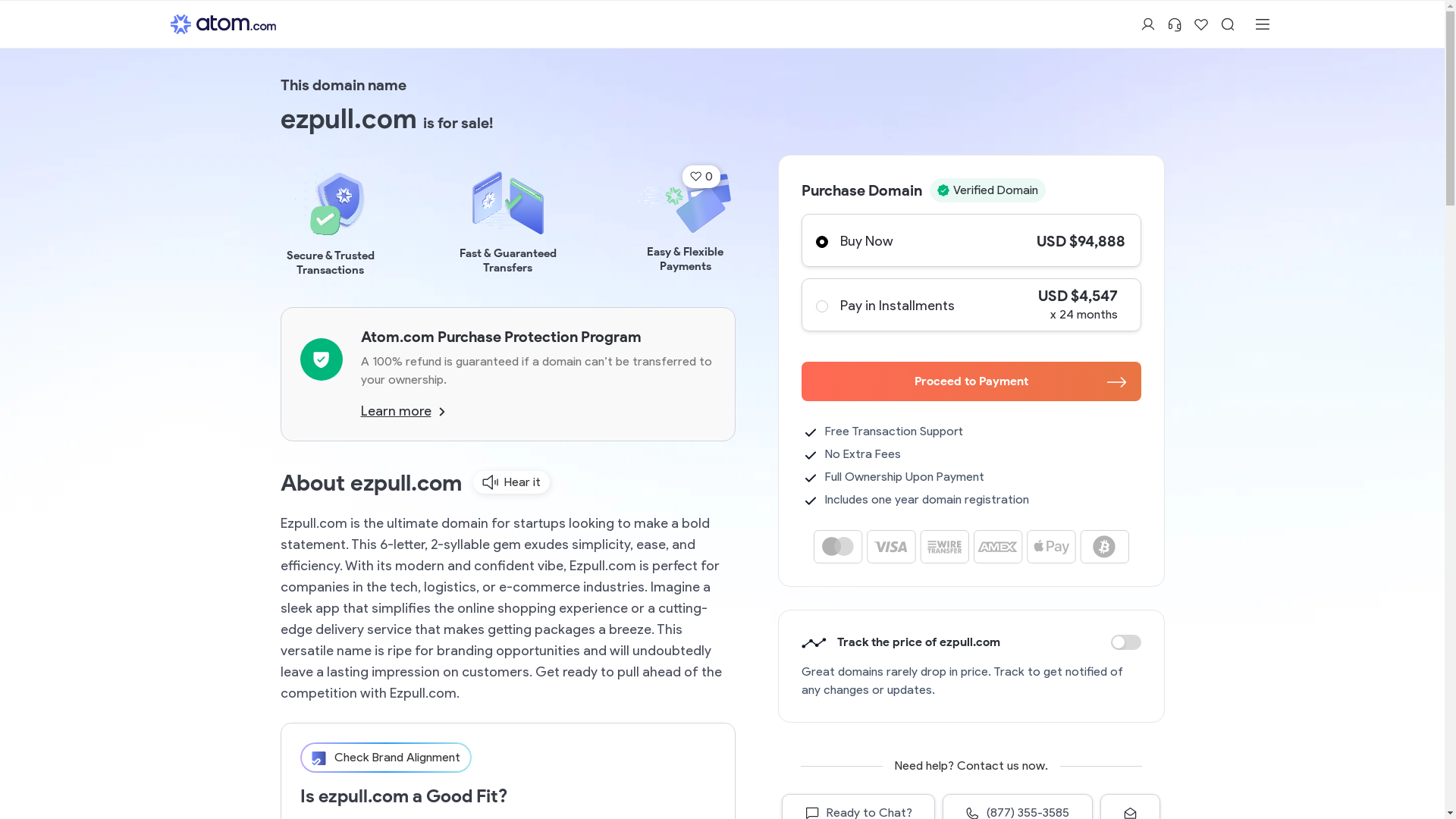
Task: Open the user account icon
Action: 1147,24
